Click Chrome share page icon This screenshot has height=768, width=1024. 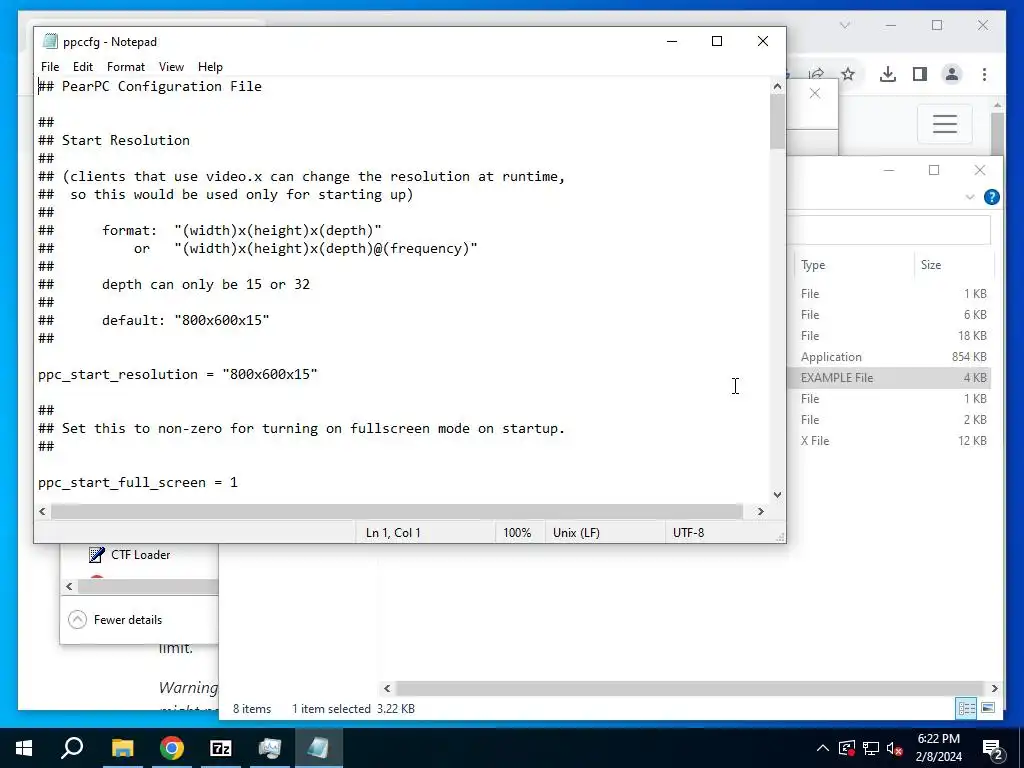coord(816,74)
